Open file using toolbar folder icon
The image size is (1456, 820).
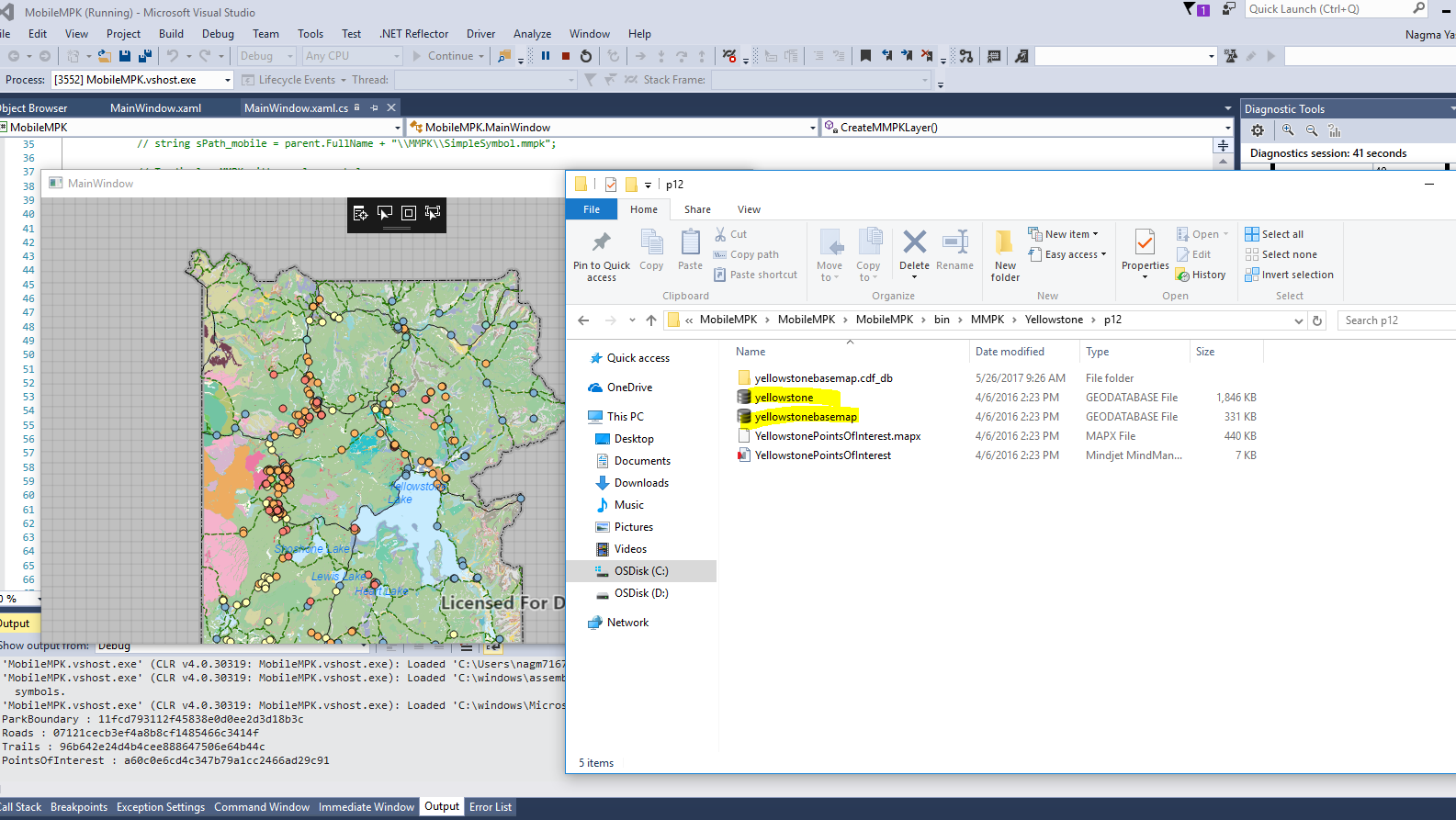(x=105, y=56)
